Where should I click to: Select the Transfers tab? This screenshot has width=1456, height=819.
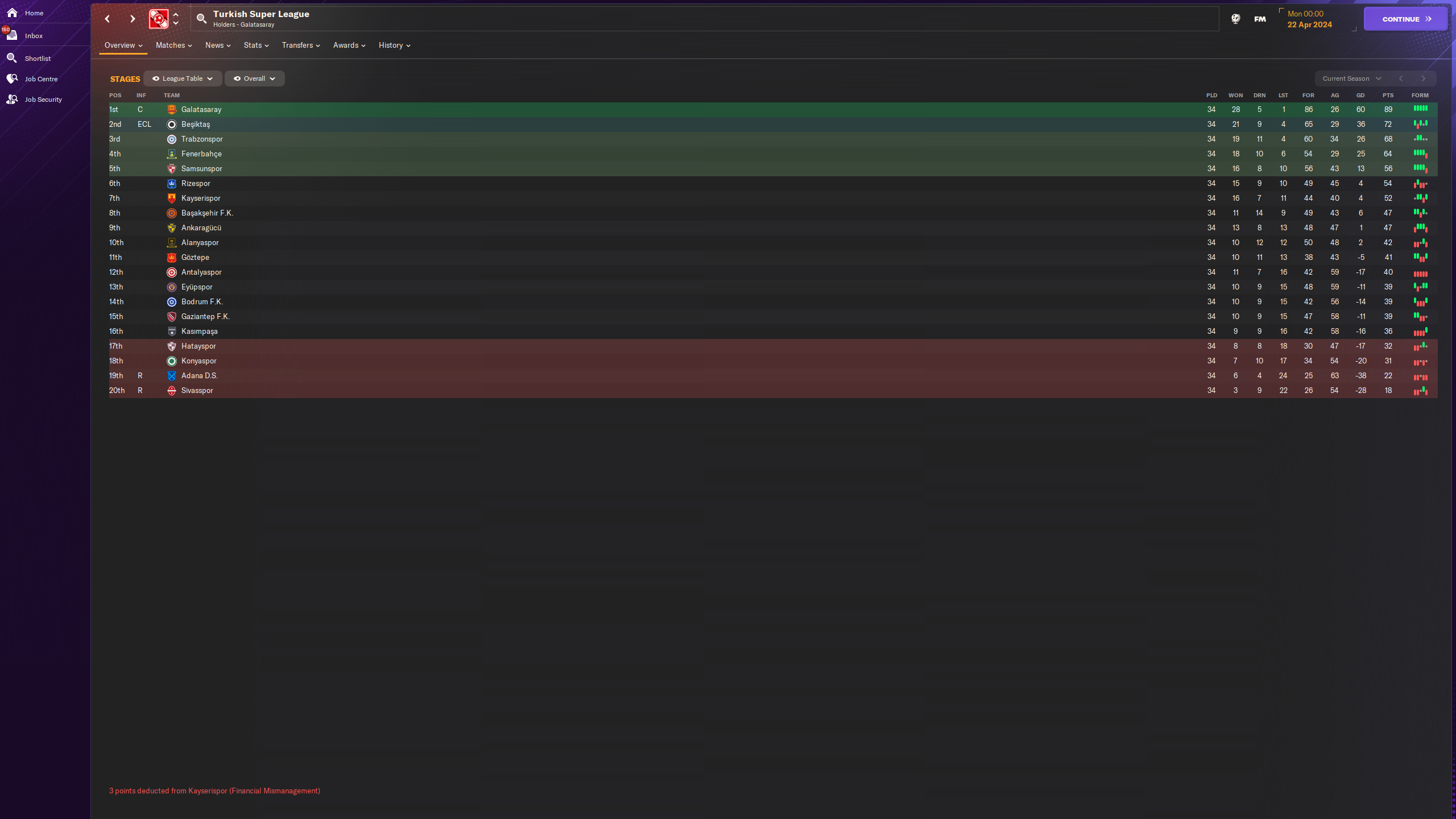tap(299, 46)
